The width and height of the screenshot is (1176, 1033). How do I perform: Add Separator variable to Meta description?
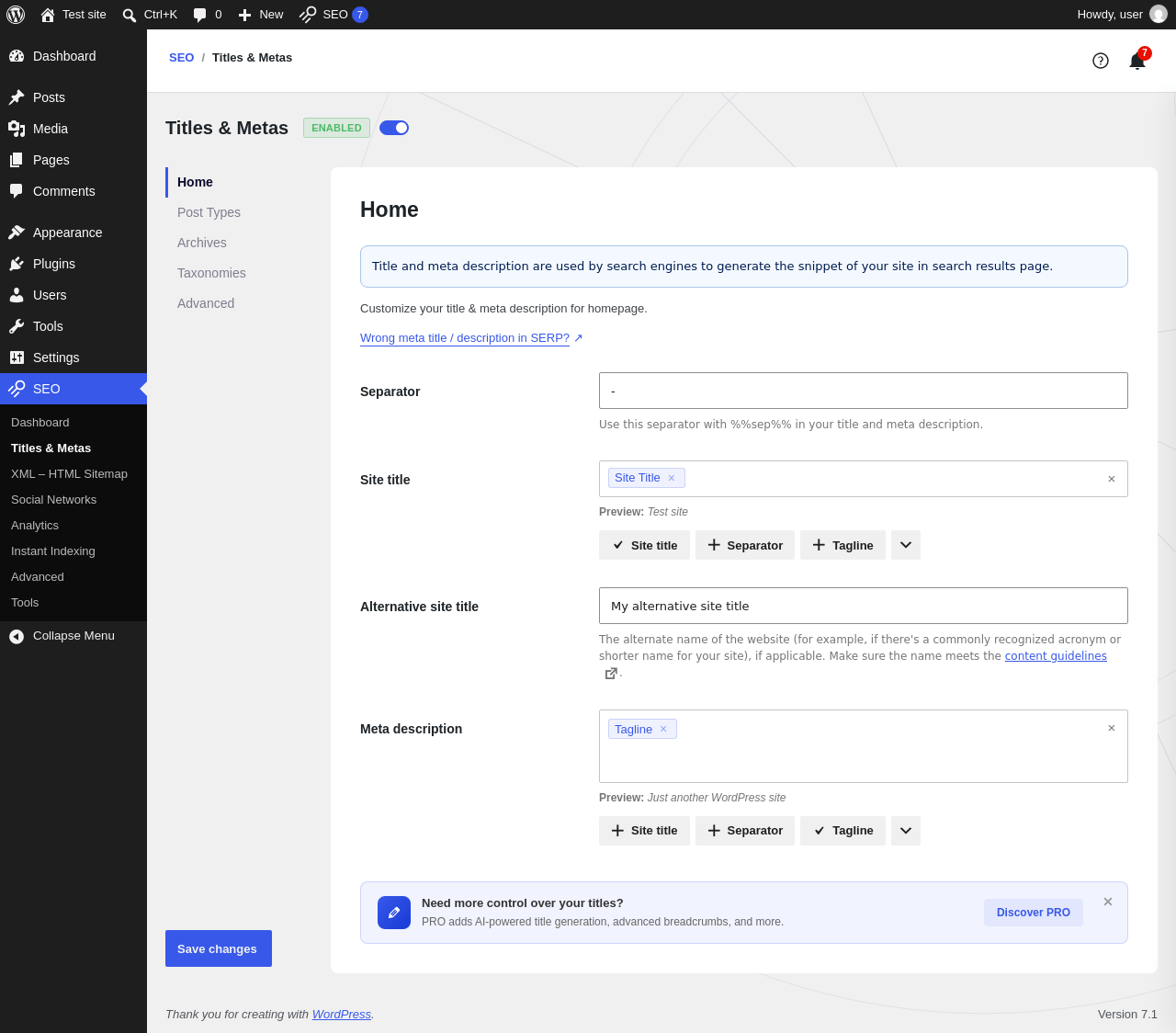coord(745,831)
